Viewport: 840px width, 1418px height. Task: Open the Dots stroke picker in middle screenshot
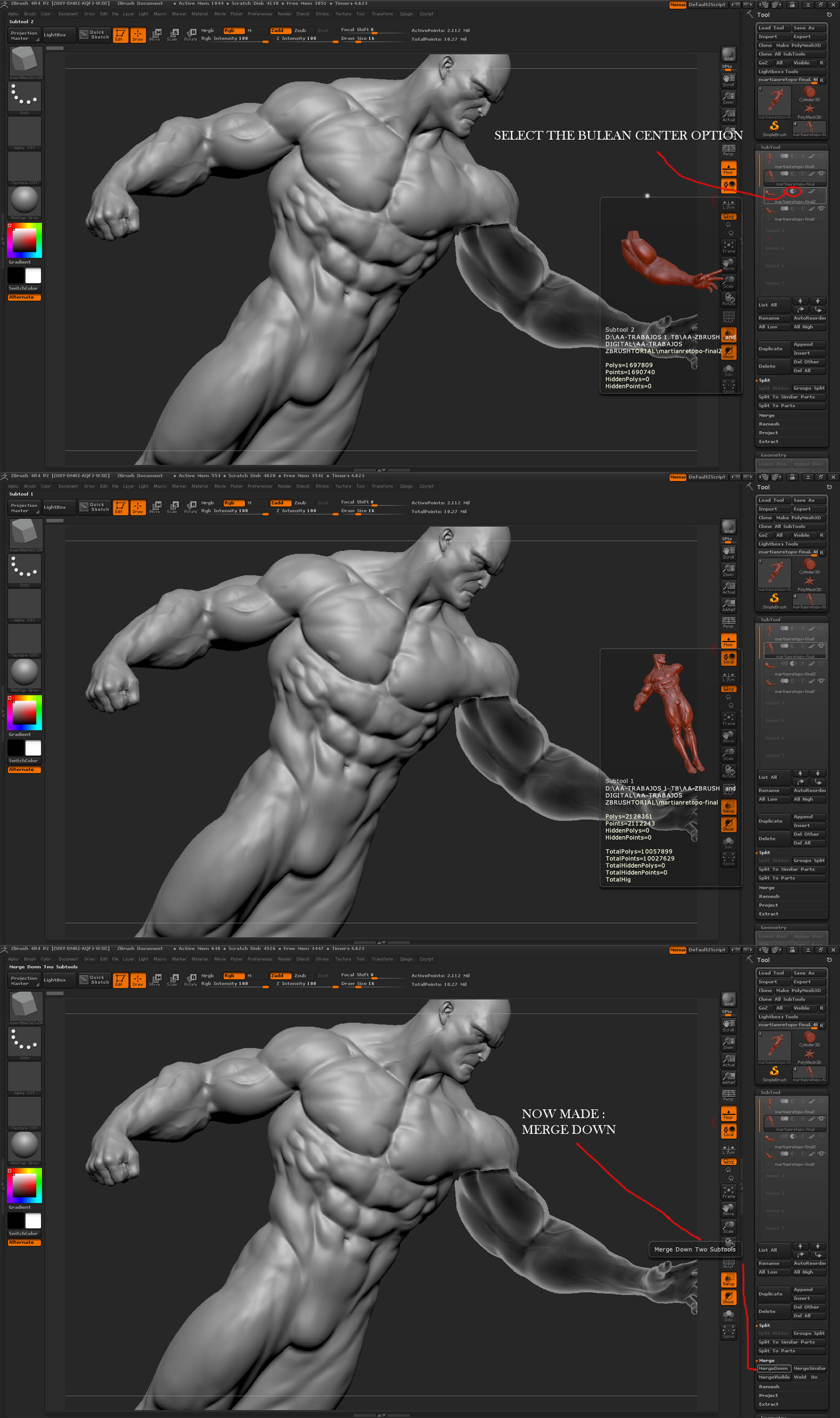click(25, 570)
